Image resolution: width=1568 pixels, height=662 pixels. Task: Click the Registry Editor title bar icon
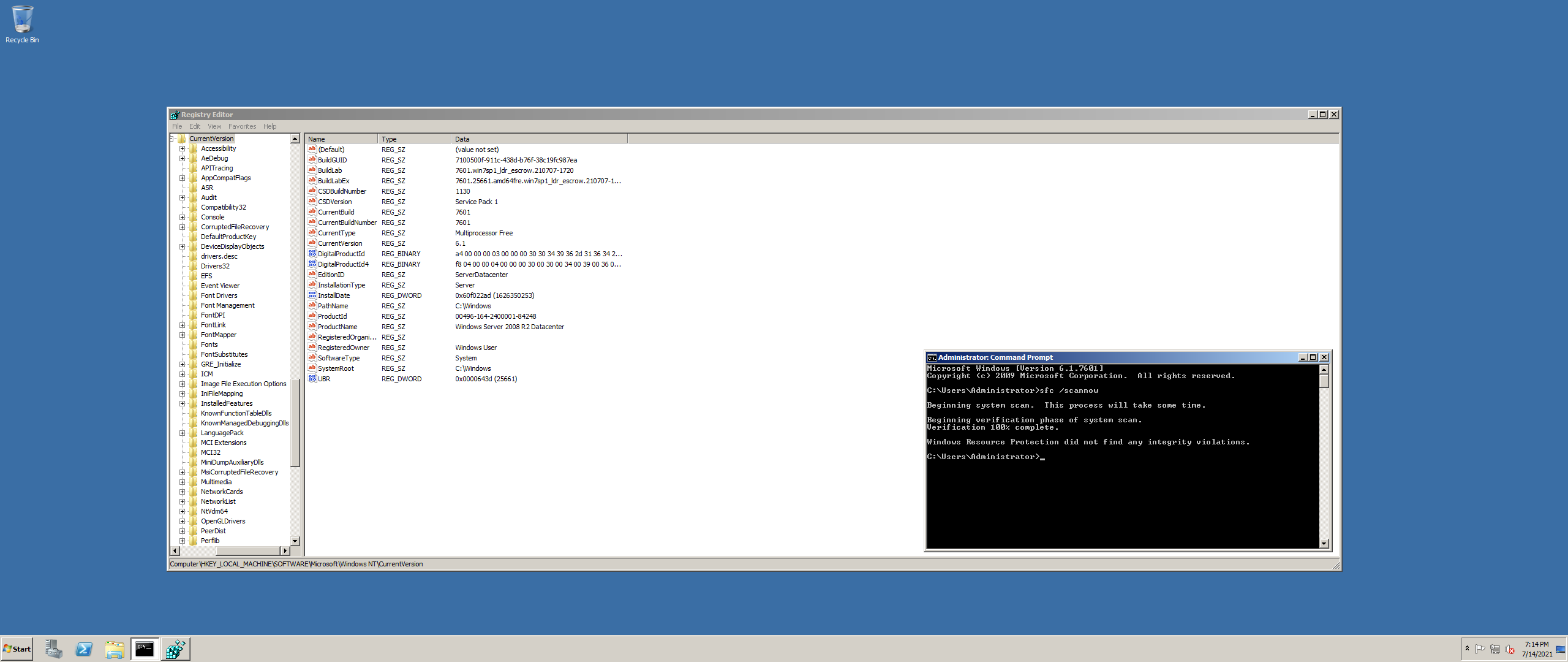pyautogui.click(x=175, y=115)
